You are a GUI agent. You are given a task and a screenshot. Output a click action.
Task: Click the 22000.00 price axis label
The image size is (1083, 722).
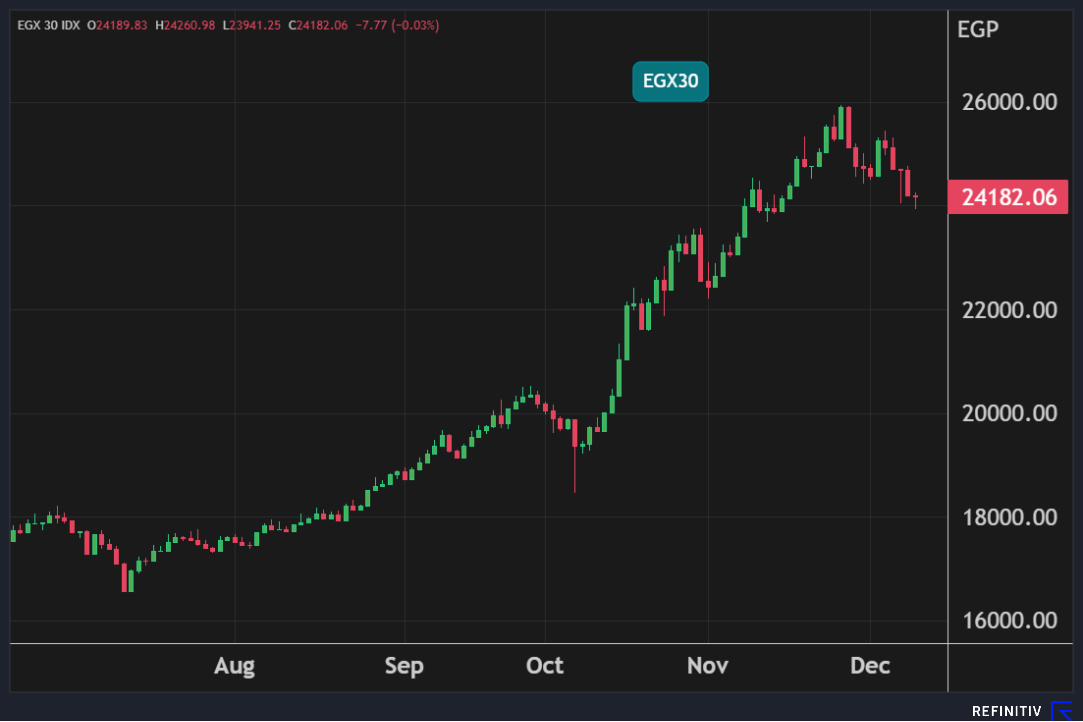(1008, 310)
